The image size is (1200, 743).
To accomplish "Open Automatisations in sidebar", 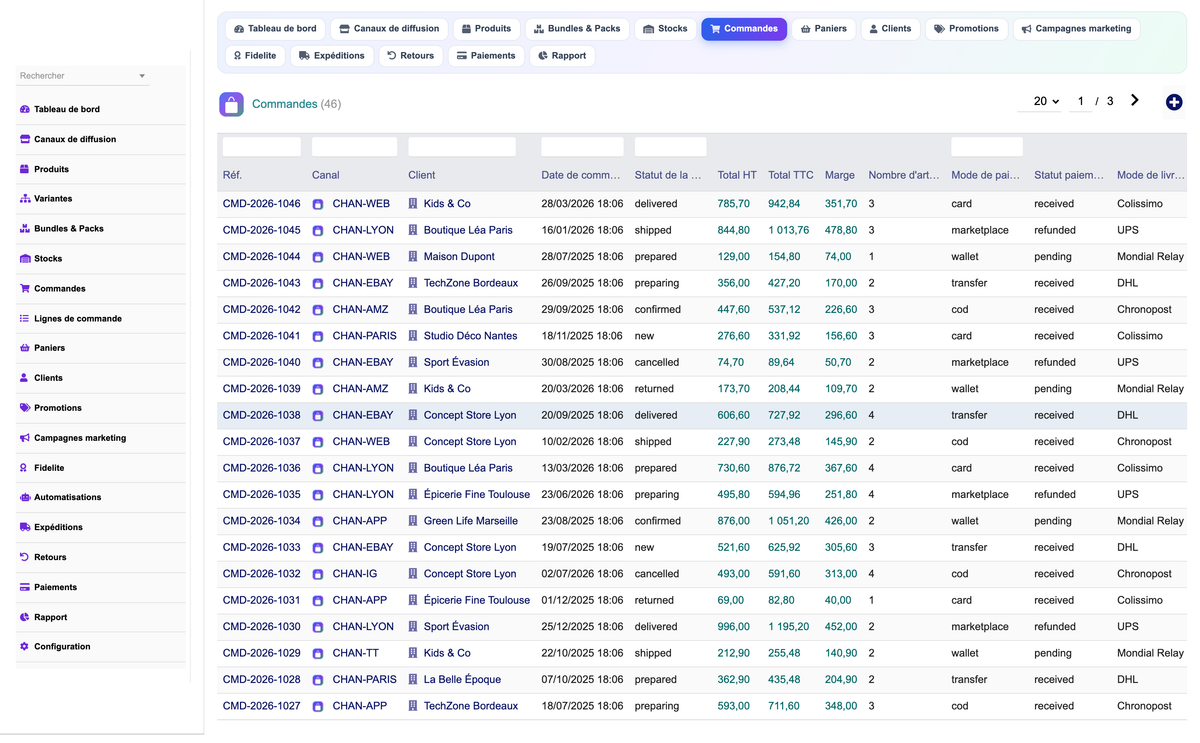I will pyautogui.click(x=67, y=497).
